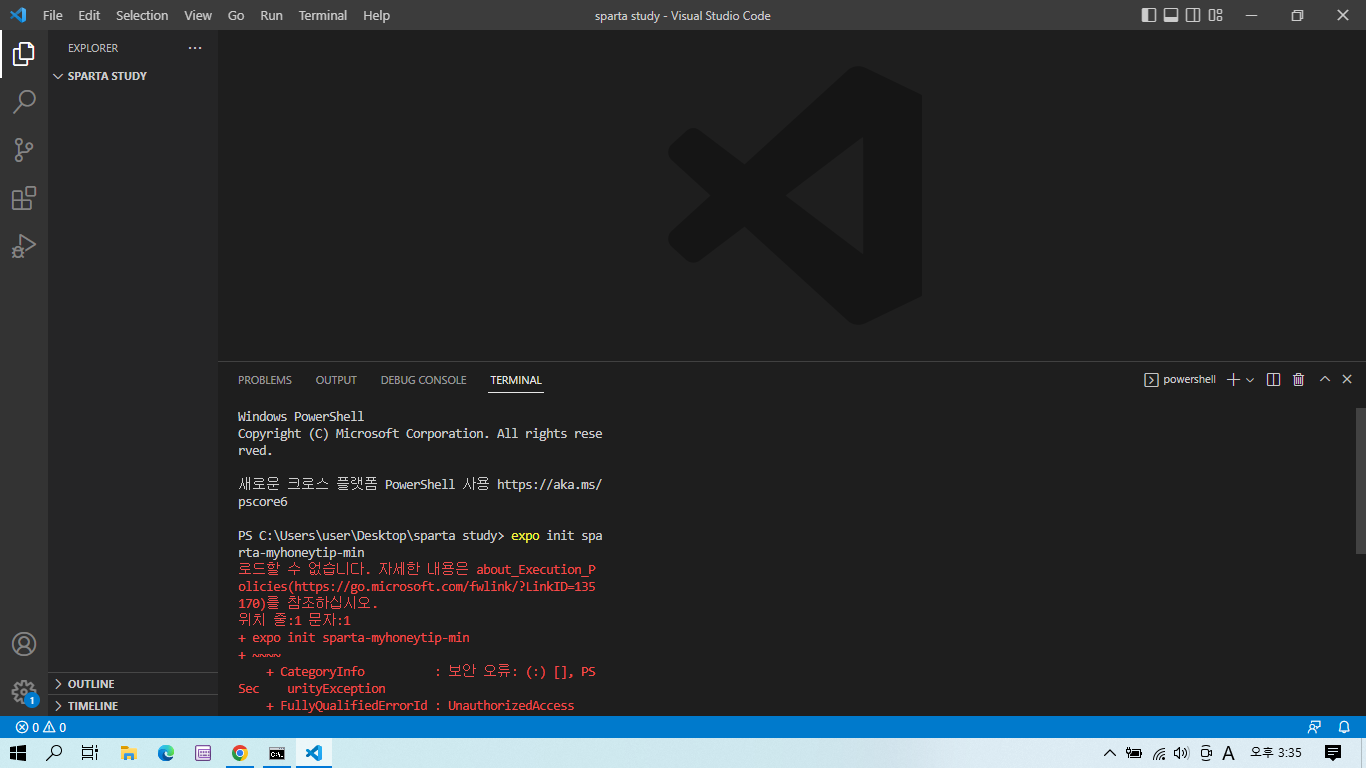1366x768 pixels.
Task: Open the View menu
Action: click(198, 15)
